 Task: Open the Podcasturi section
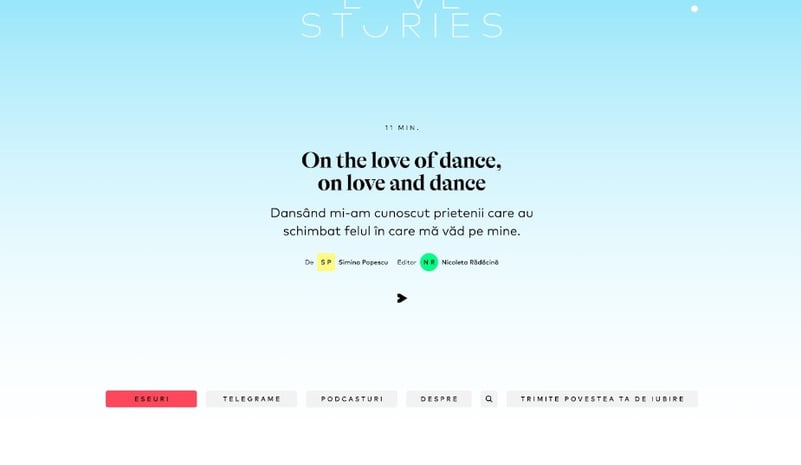pyautogui.click(x=351, y=399)
